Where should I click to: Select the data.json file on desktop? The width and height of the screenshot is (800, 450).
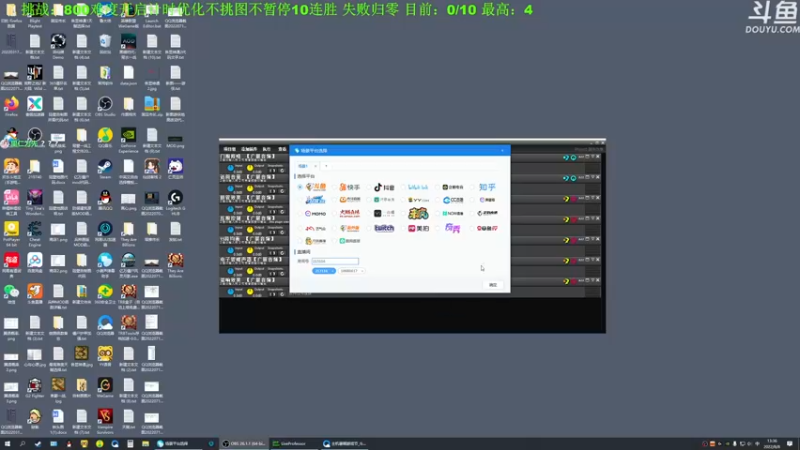click(x=129, y=76)
